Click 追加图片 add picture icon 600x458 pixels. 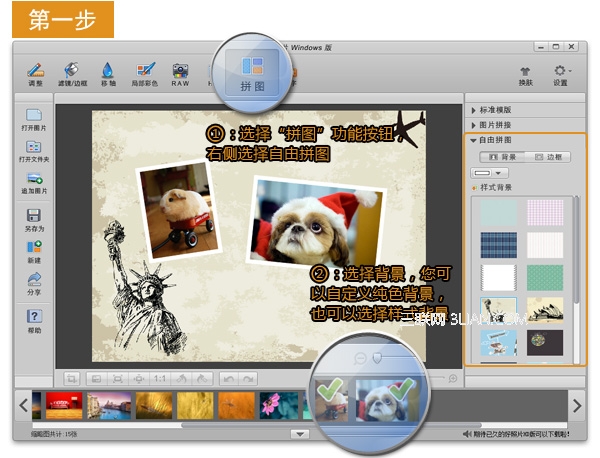34,183
